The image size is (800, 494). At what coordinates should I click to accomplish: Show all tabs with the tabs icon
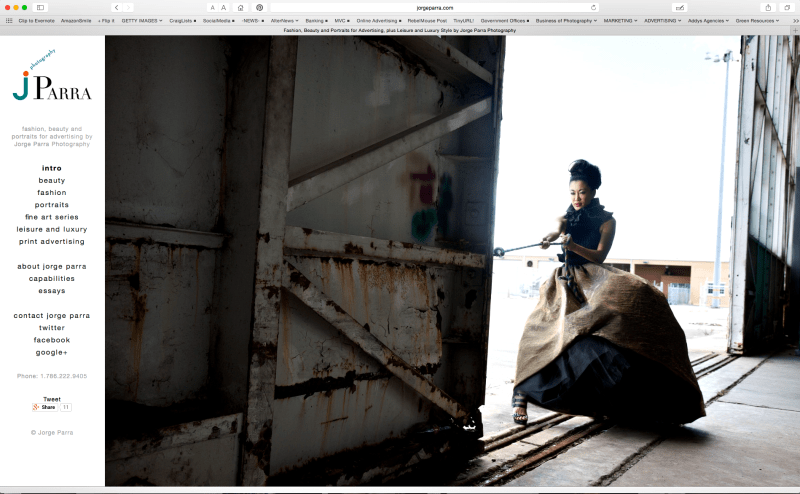tap(787, 7)
